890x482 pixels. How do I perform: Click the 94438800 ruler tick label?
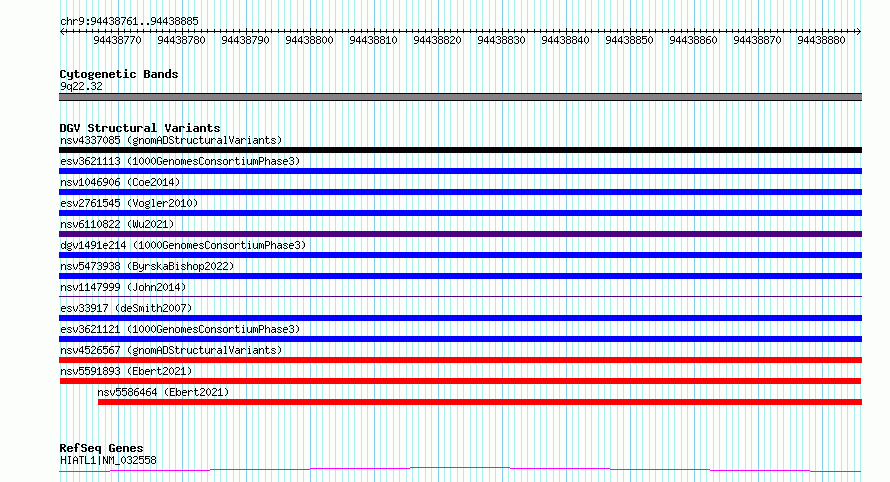pyautogui.click(x=309, y=40)
